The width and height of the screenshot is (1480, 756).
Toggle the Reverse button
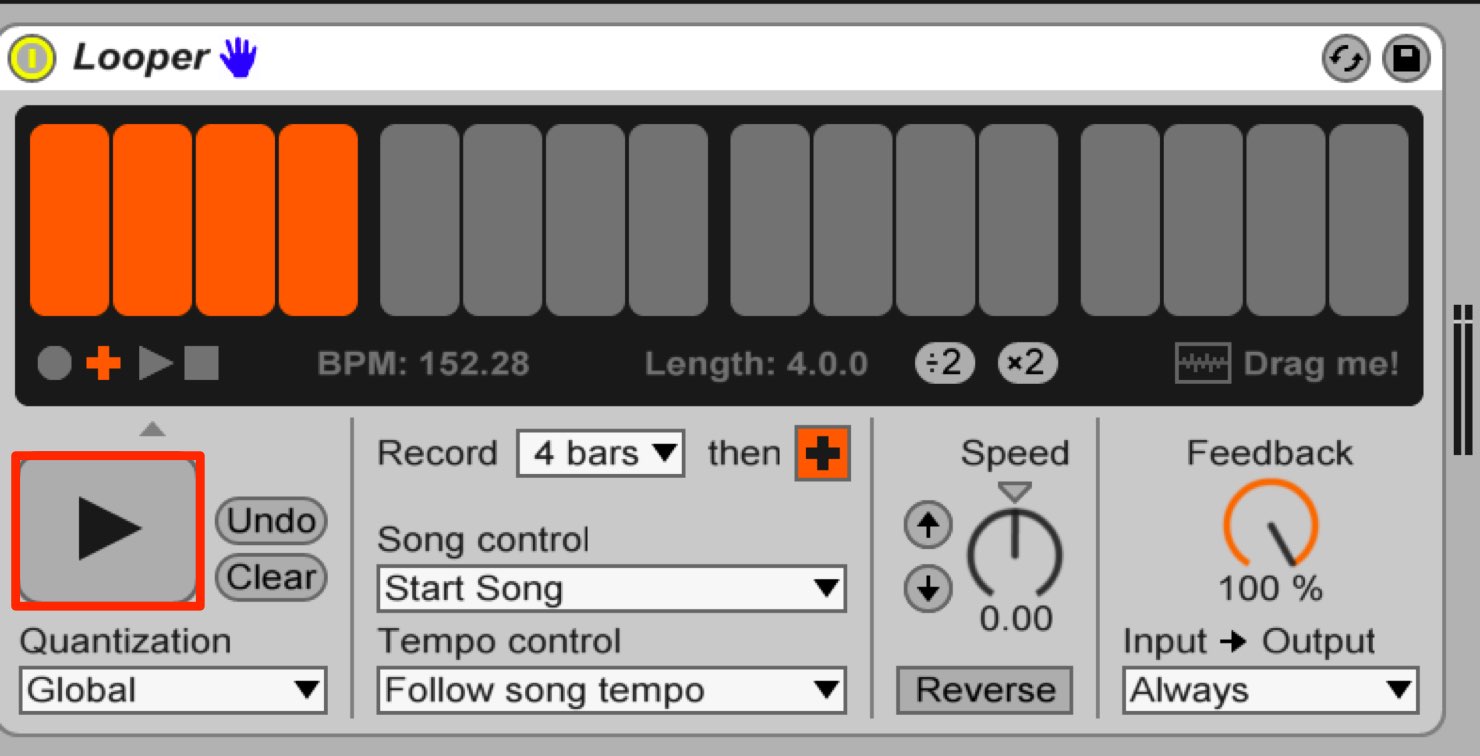click(x=984, y=690)
